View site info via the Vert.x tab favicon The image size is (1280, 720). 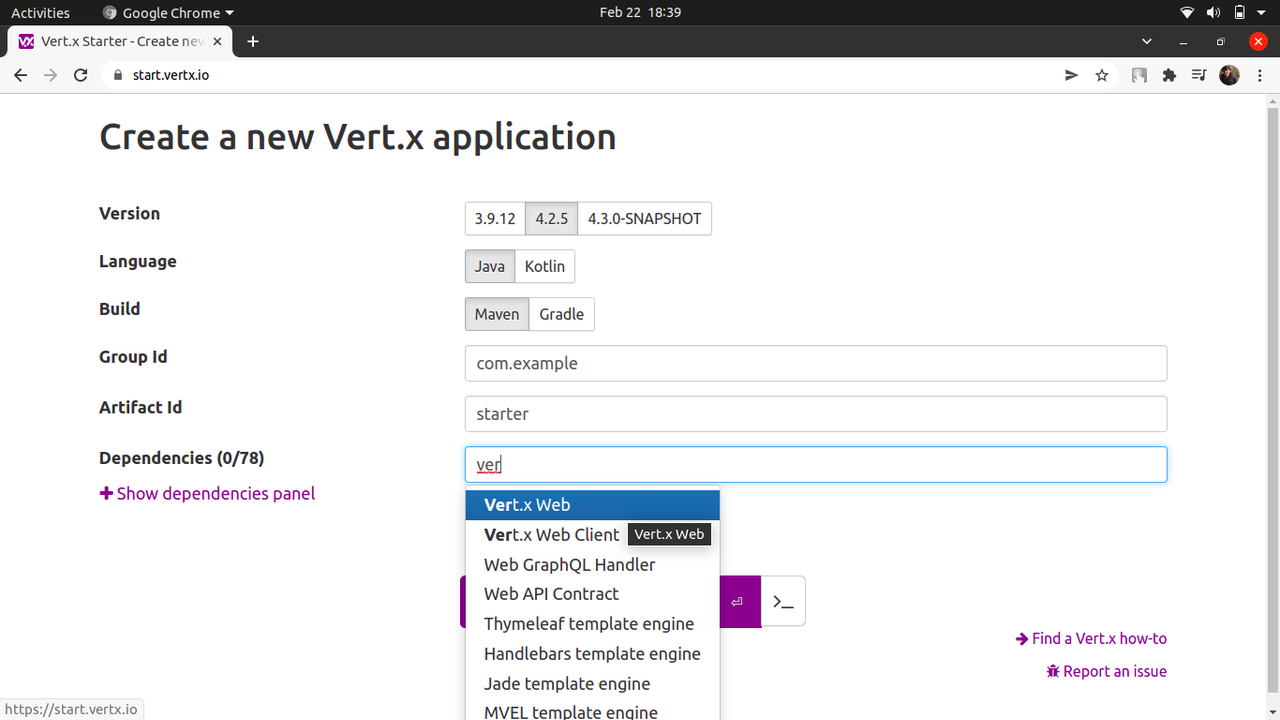click(x=24, y=41)
